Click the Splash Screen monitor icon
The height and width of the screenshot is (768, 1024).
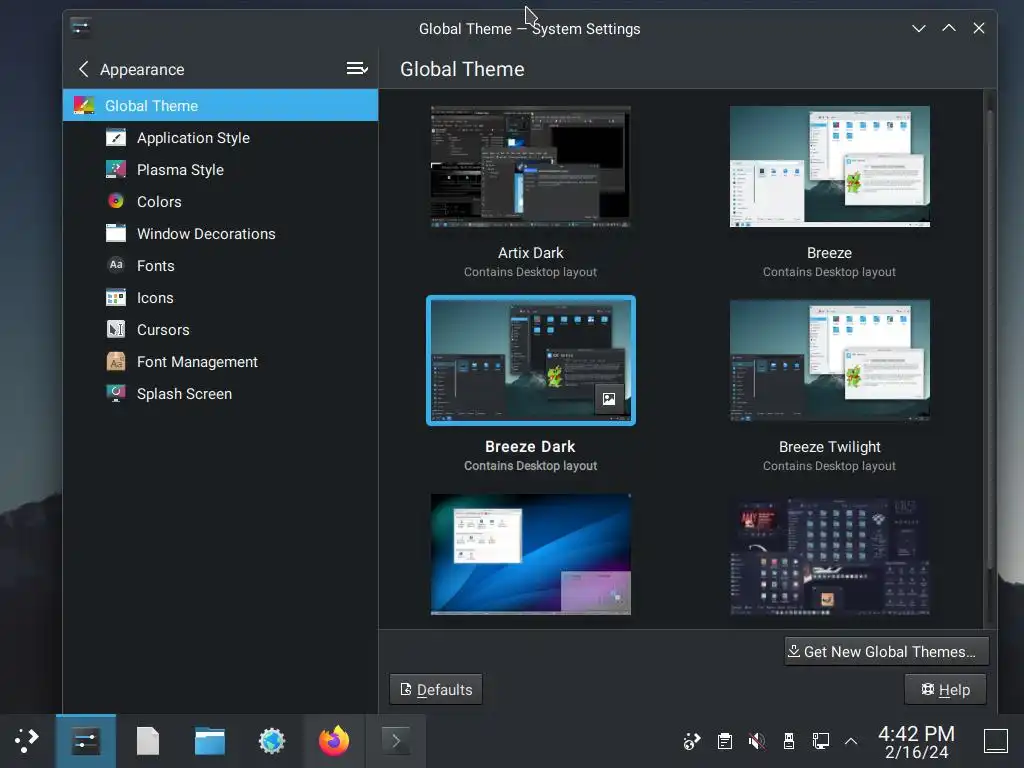pos(116,393)
